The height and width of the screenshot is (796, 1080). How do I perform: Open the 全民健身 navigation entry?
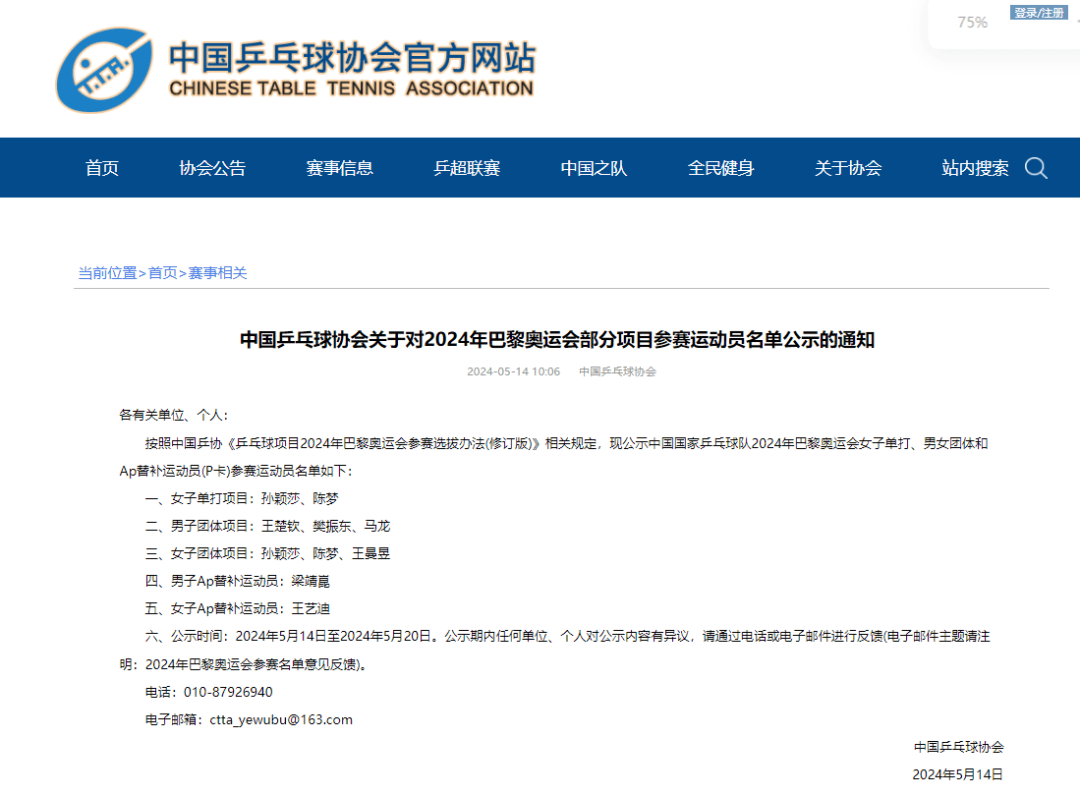pyautogui.click(x=721, y=168)
